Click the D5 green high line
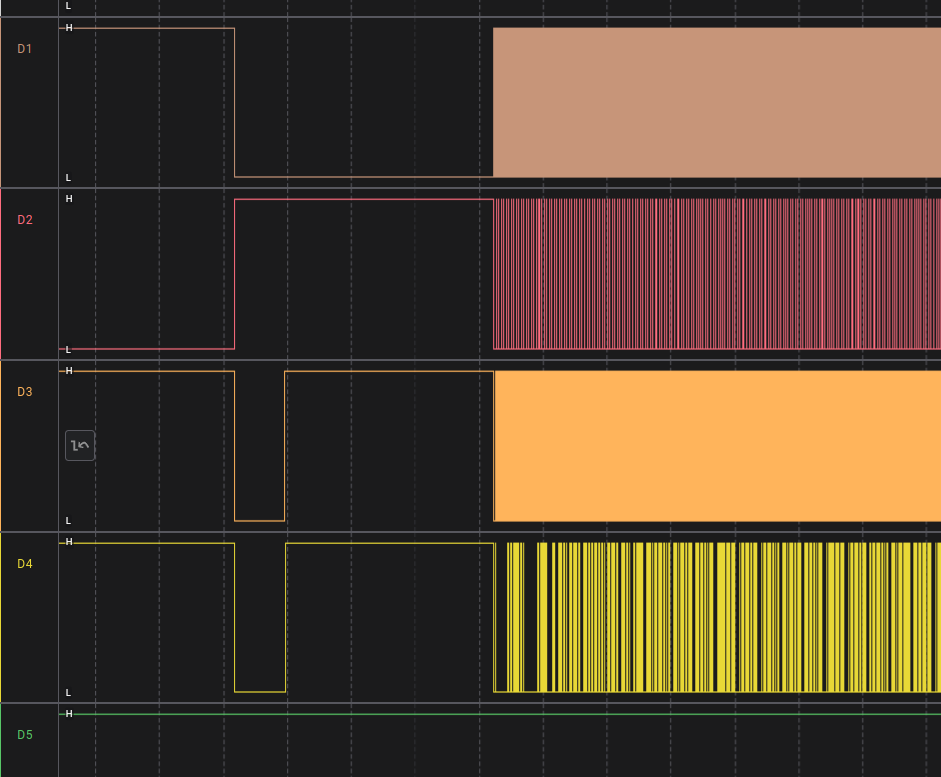Viewport: 941px width, 777px height. (500, 714)
